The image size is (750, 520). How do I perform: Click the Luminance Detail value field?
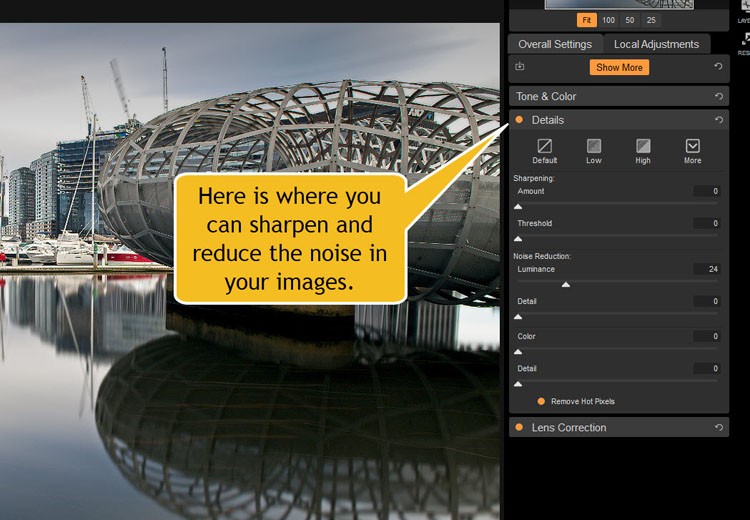(706, 301)
